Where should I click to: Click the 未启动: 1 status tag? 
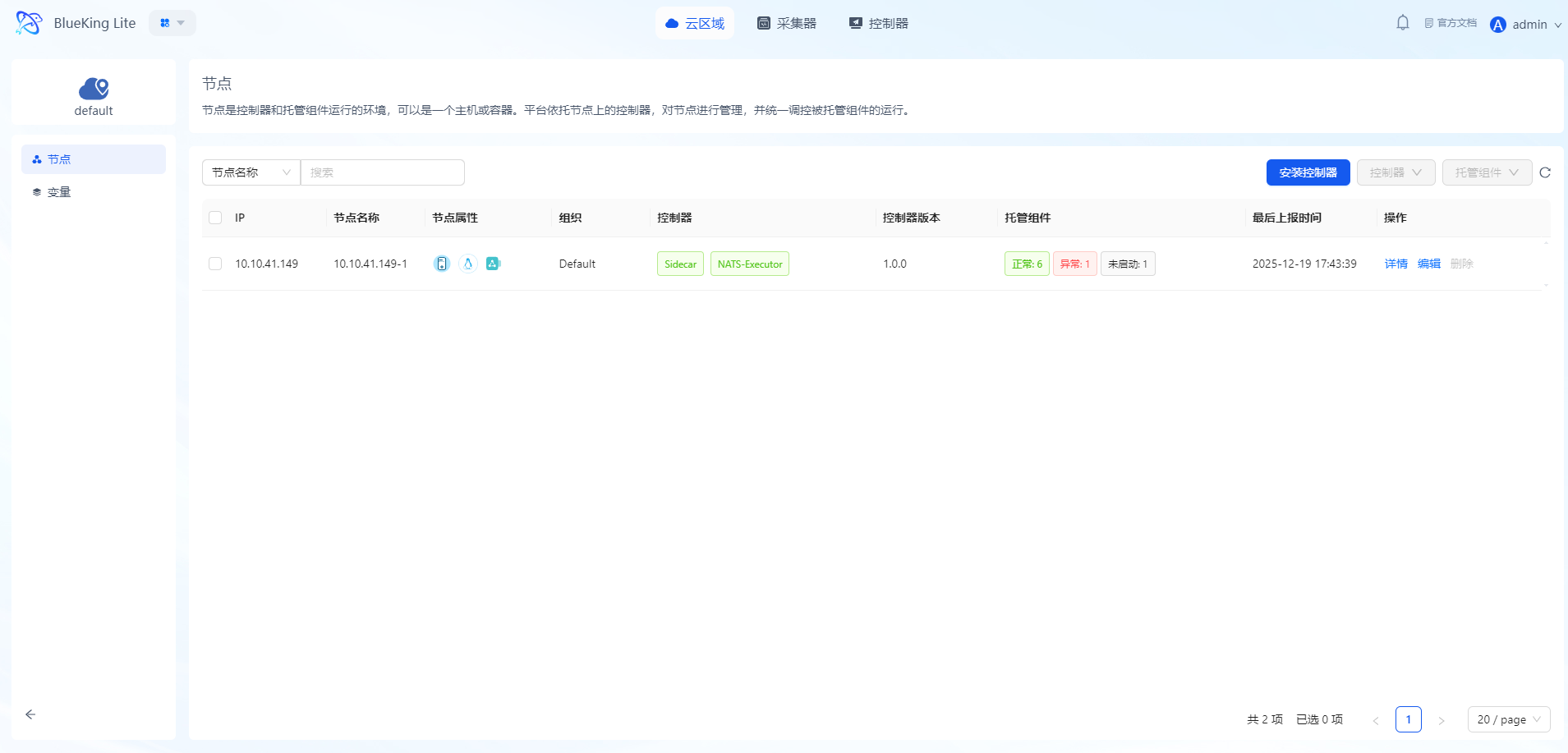1128,264
